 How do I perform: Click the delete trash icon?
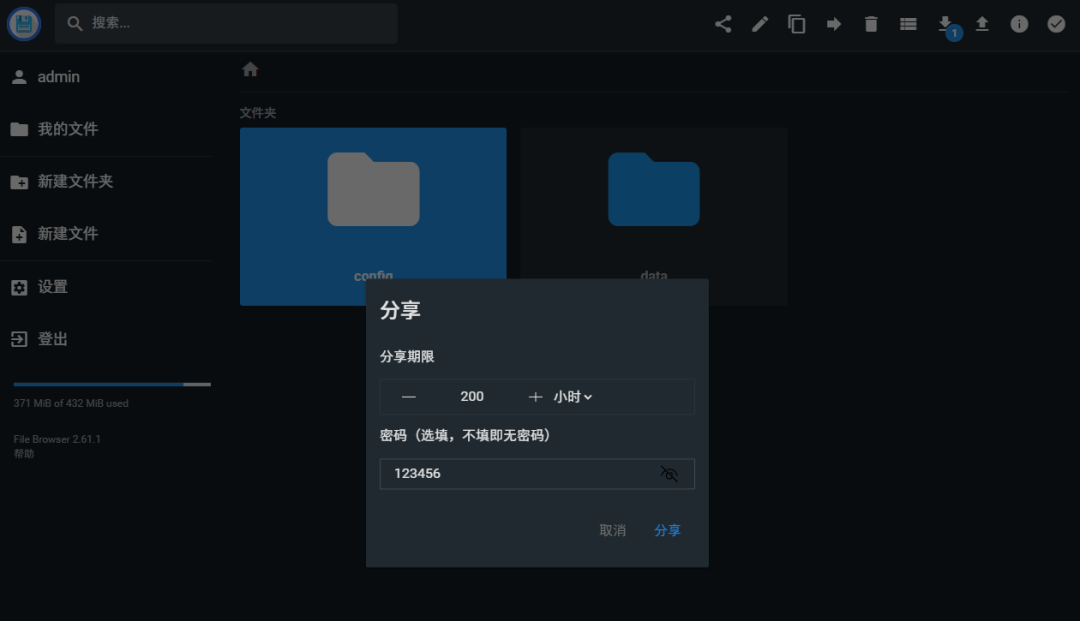(x=871, y=23)
